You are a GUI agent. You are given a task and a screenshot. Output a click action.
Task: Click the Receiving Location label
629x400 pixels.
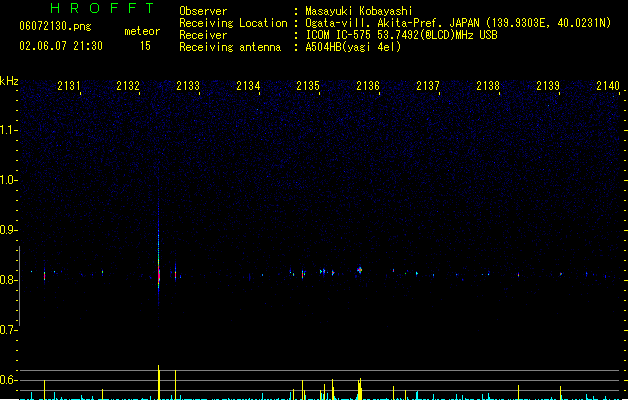tap(233, 23)
